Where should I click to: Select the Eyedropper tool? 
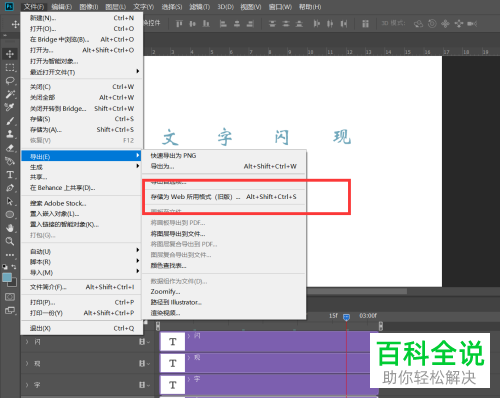click(x=10, y=107)
